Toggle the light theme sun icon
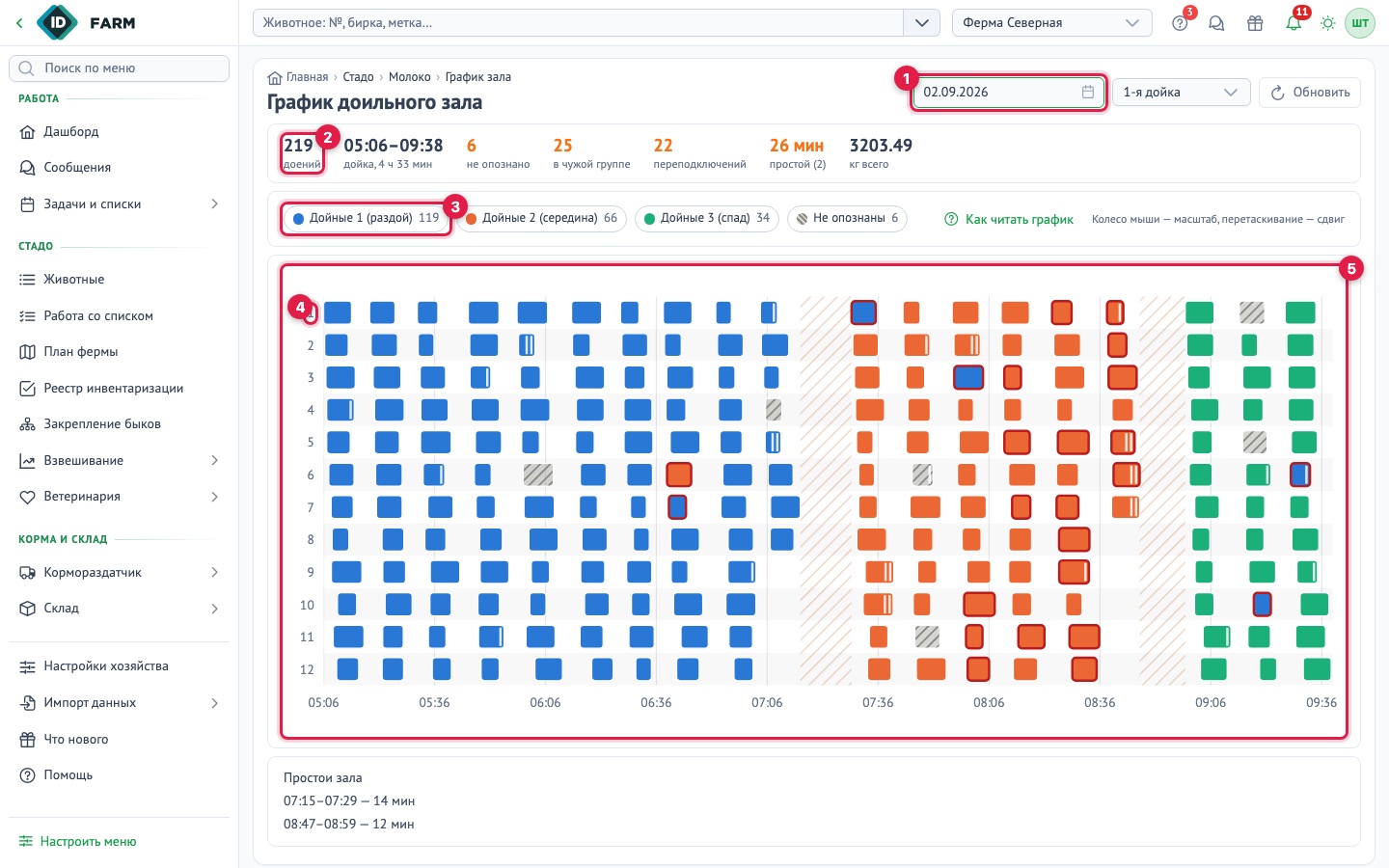The image size is (1389, 868). point(1328,23)
